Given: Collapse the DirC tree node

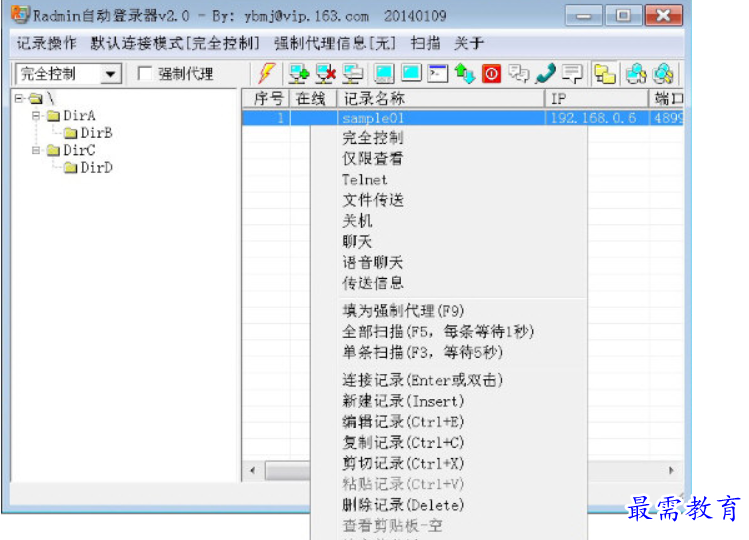Looking at the screenshot, I should (x=36, y=150).
